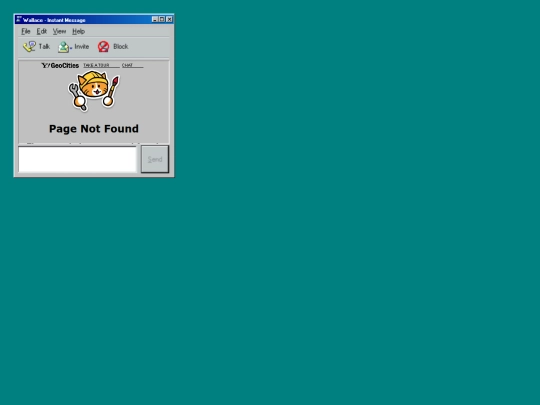The width and height of the screenshot is (540, 405).
Task: Click the Block label in toolbar
Action: (121, 46)
